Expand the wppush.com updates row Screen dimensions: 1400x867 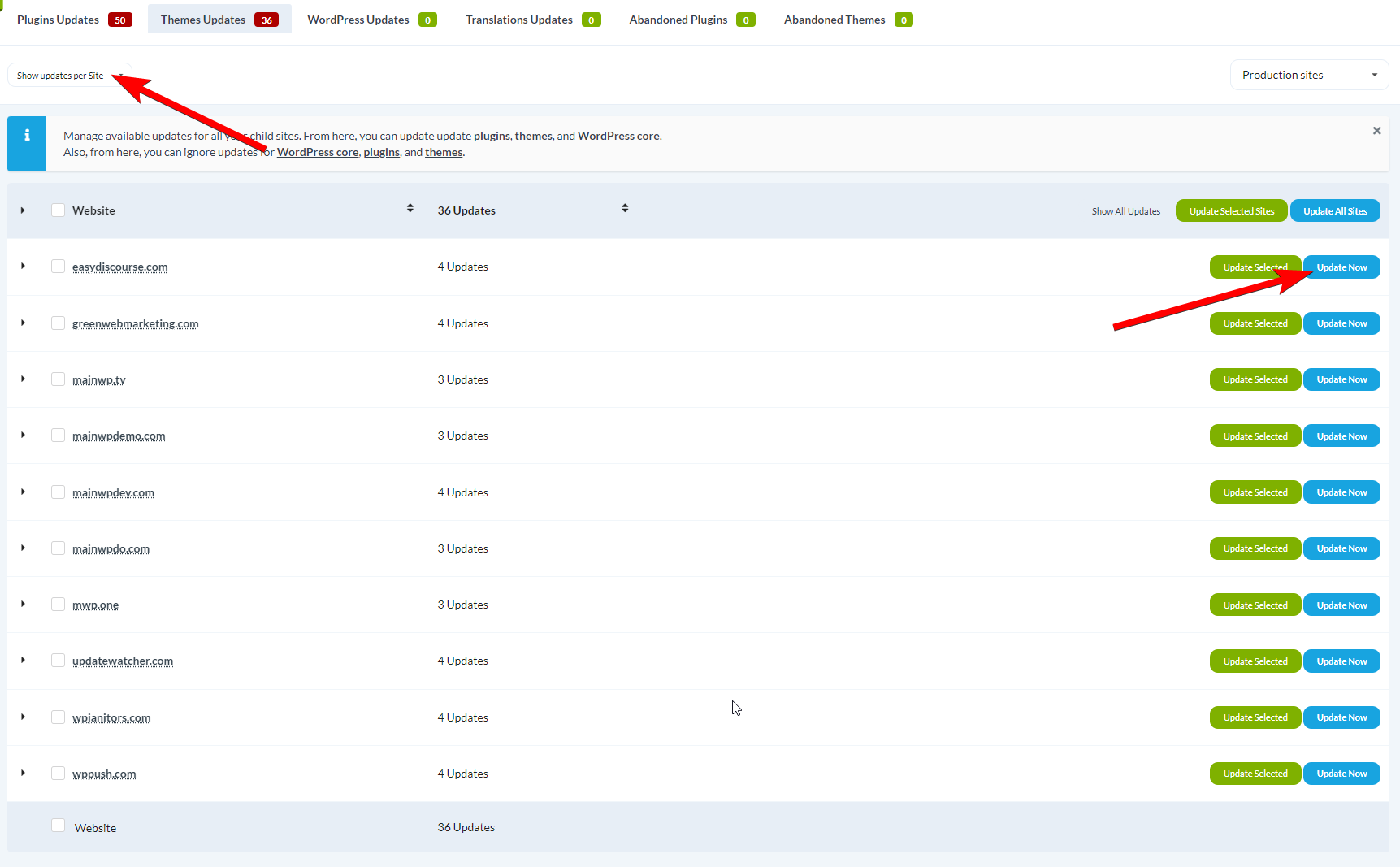[23, 773]
